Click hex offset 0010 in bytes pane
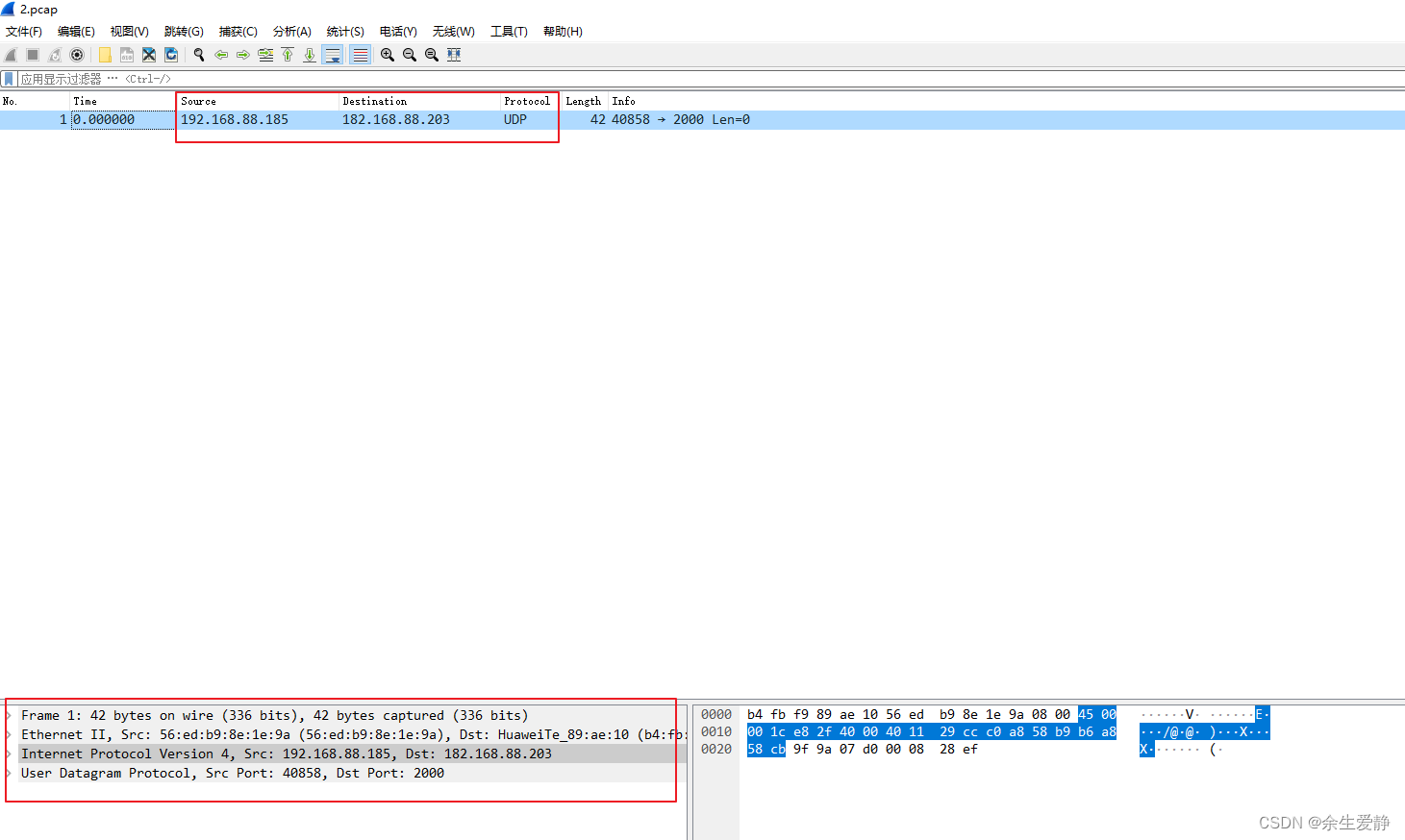The width and height of the screenshot is (1405, 840). tap(716, 732)
